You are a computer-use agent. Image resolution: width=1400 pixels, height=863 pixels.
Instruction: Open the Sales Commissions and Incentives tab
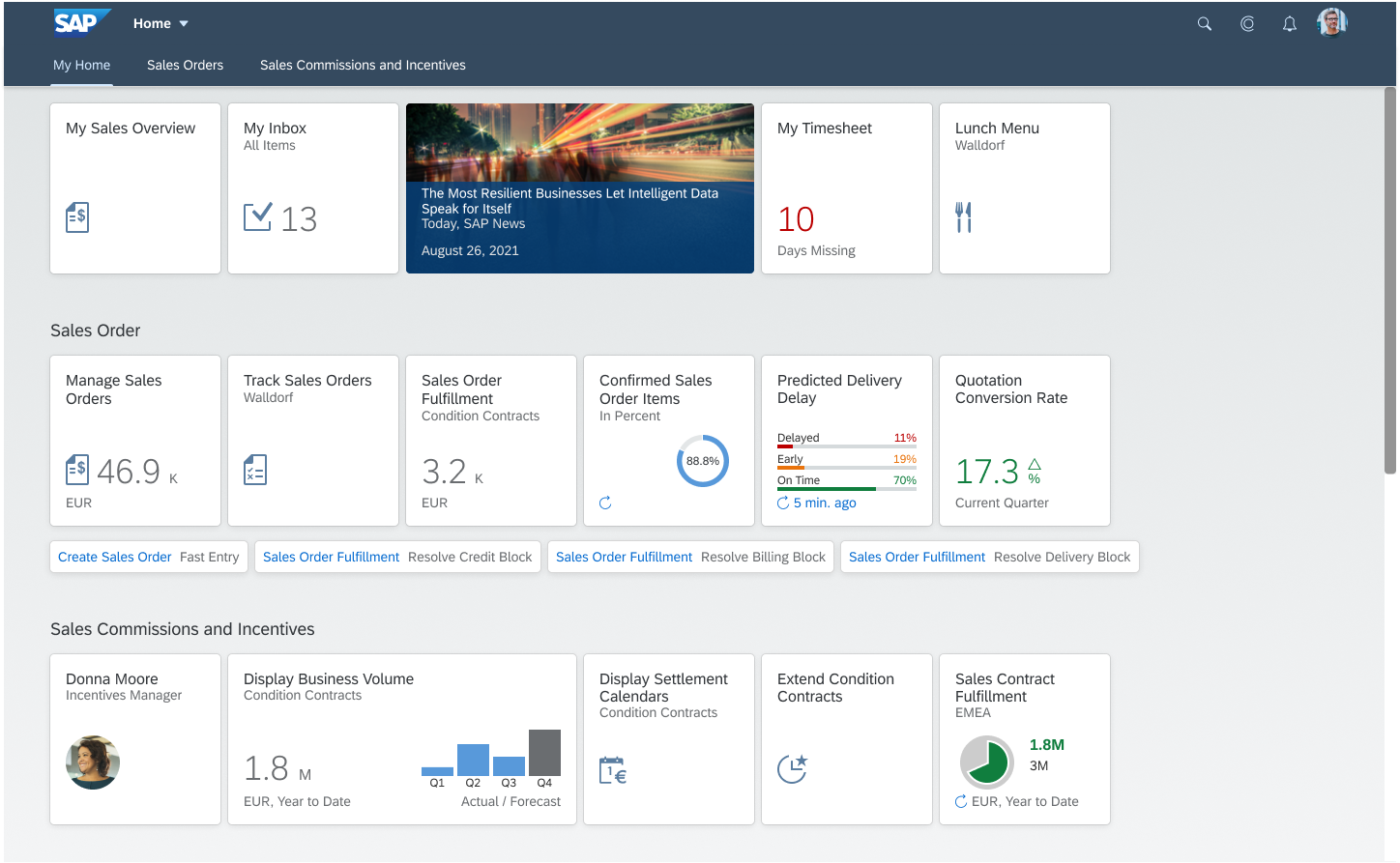click(x=363, y=65)
